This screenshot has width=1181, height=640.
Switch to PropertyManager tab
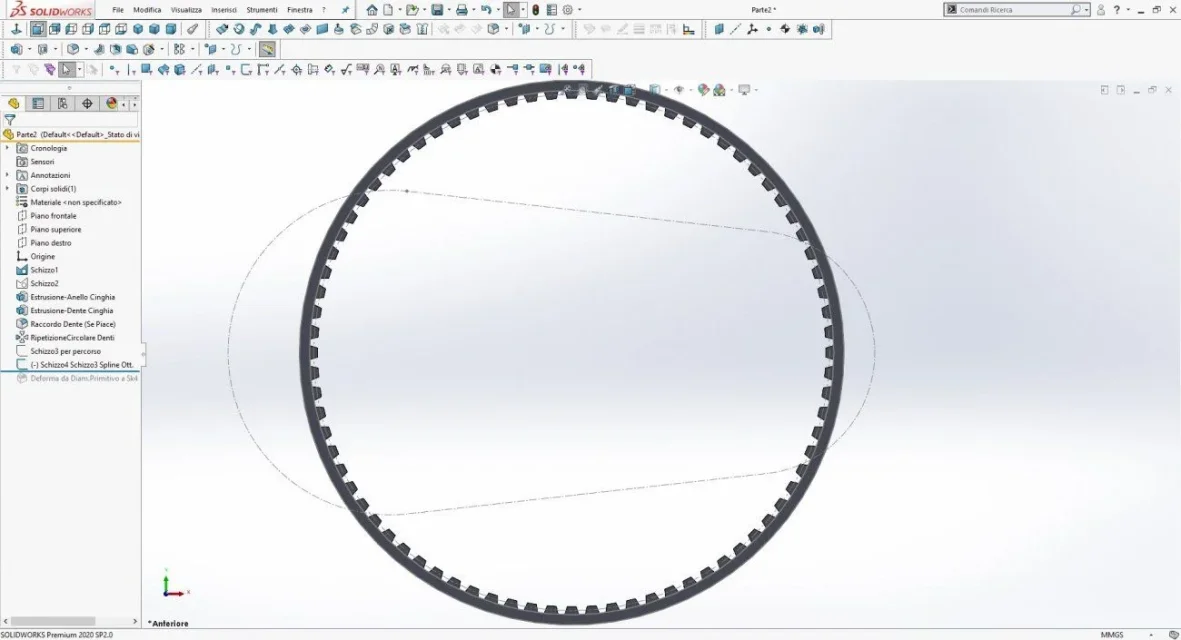[38, 104]
